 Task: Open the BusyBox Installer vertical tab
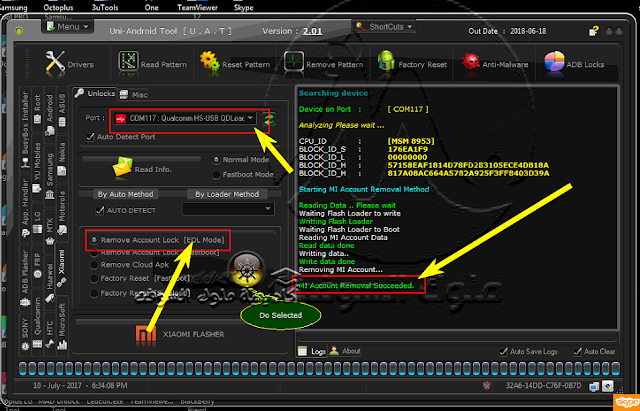[x=25, y=130]
